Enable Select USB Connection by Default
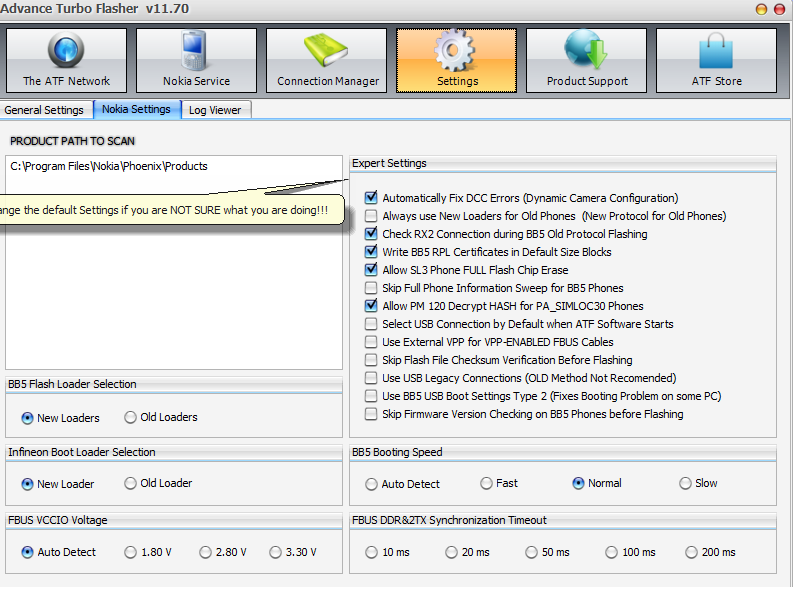Screen dimensions: 793x600 [371, 324]
